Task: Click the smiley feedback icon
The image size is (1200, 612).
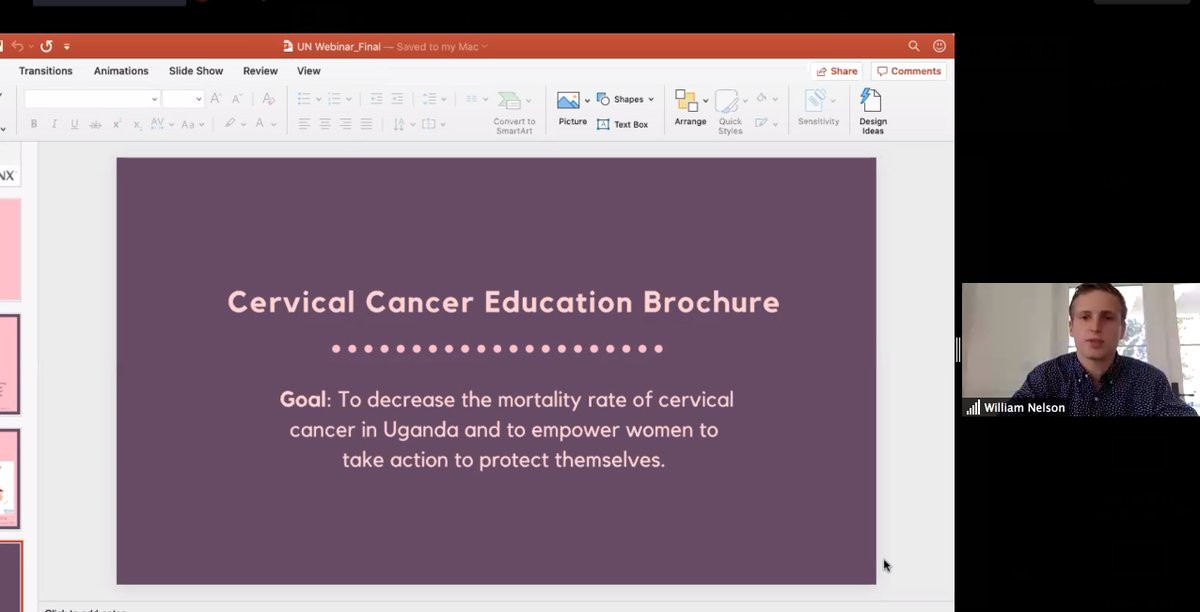Action: point(939,46)
